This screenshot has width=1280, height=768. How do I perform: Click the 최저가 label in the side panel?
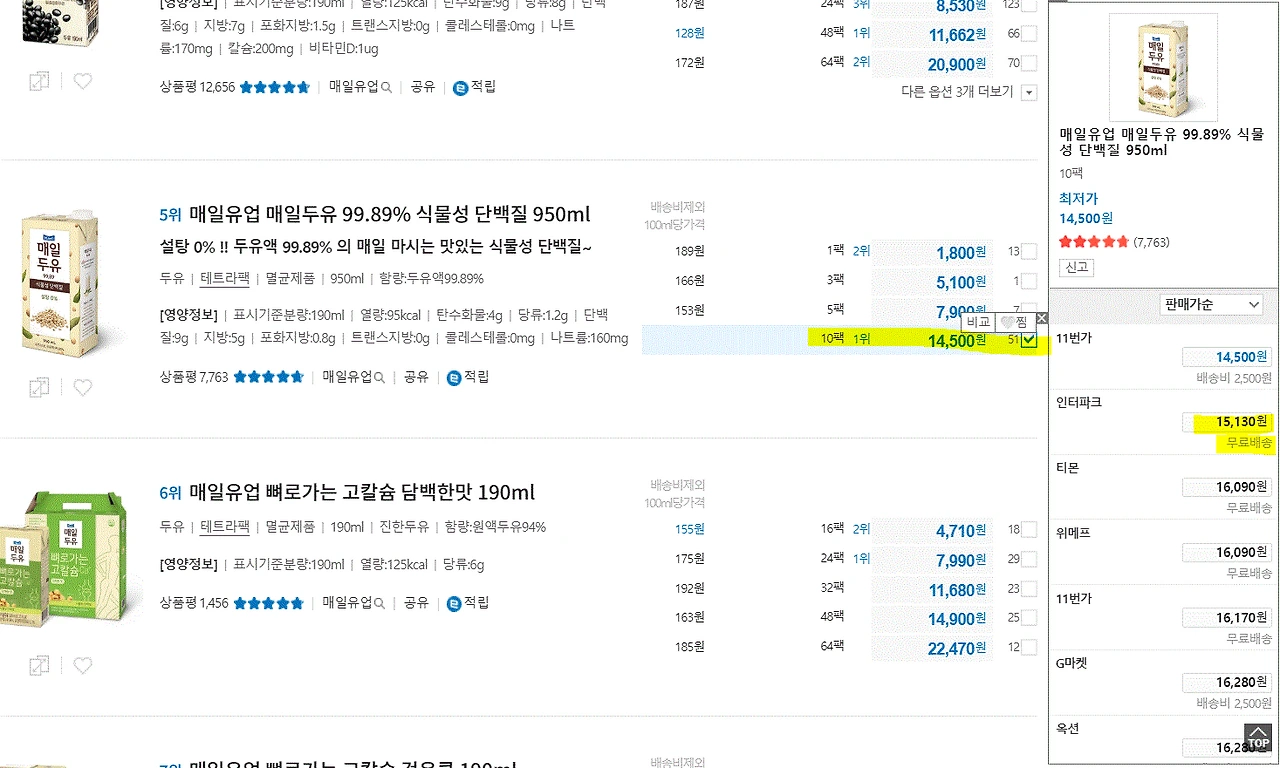coord(1079,199)
